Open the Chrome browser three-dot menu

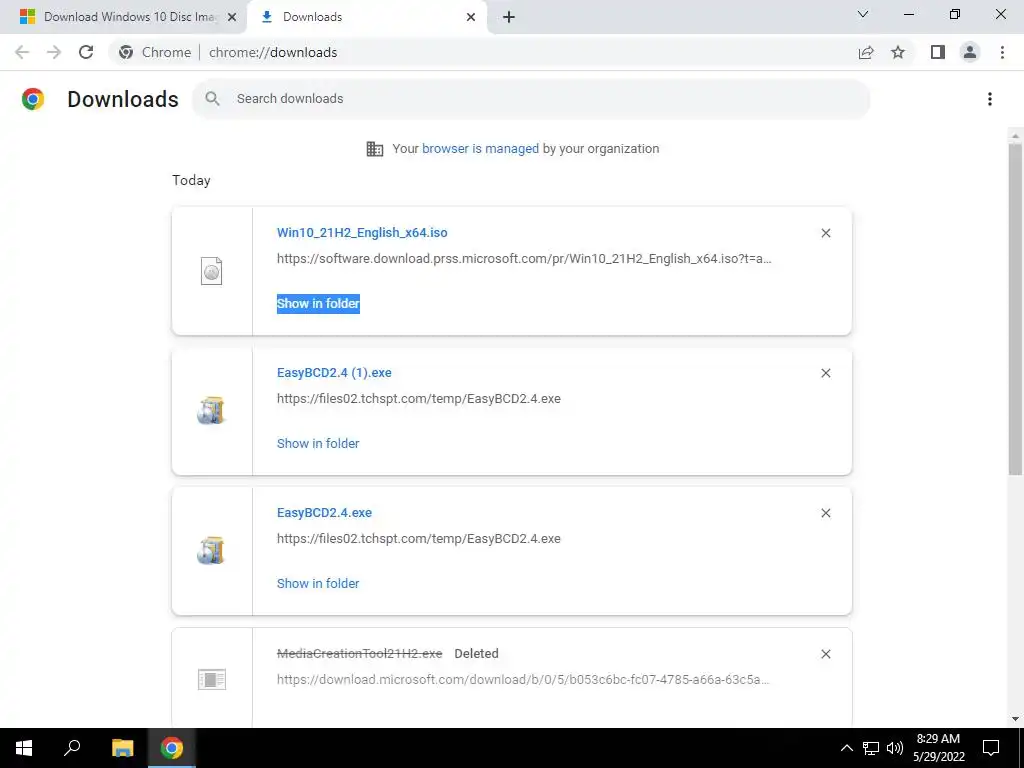[1002, 52]
